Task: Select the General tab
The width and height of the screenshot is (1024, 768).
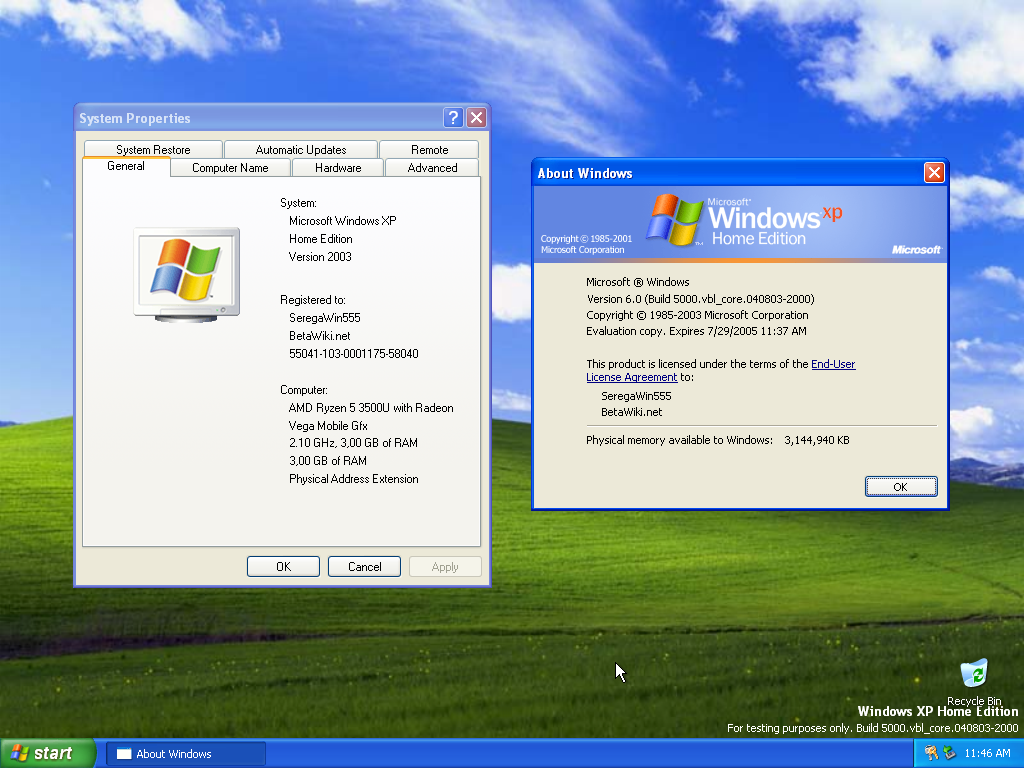Action: (x=126, y=166)
